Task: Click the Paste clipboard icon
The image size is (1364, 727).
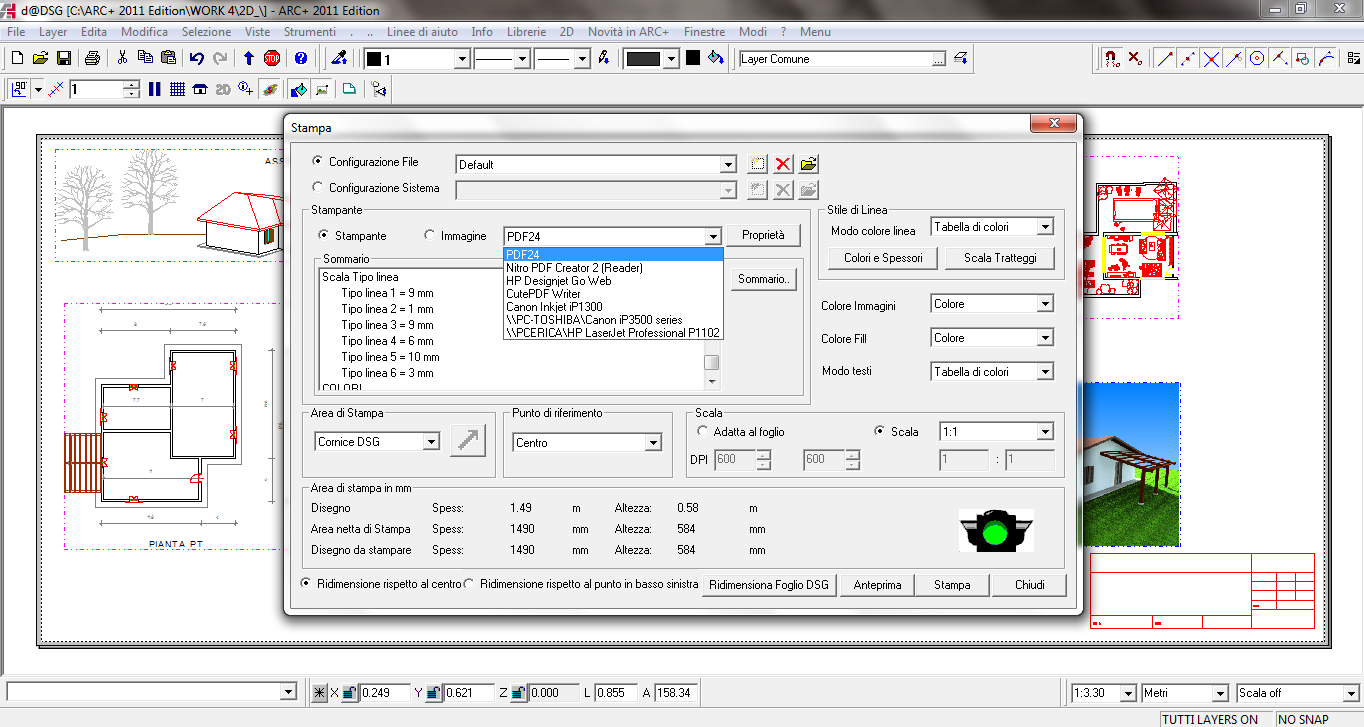Action: click(168, 59)
